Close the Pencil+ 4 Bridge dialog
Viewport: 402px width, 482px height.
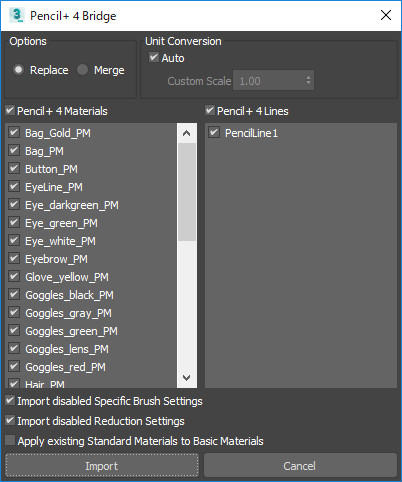click(386, 15)
